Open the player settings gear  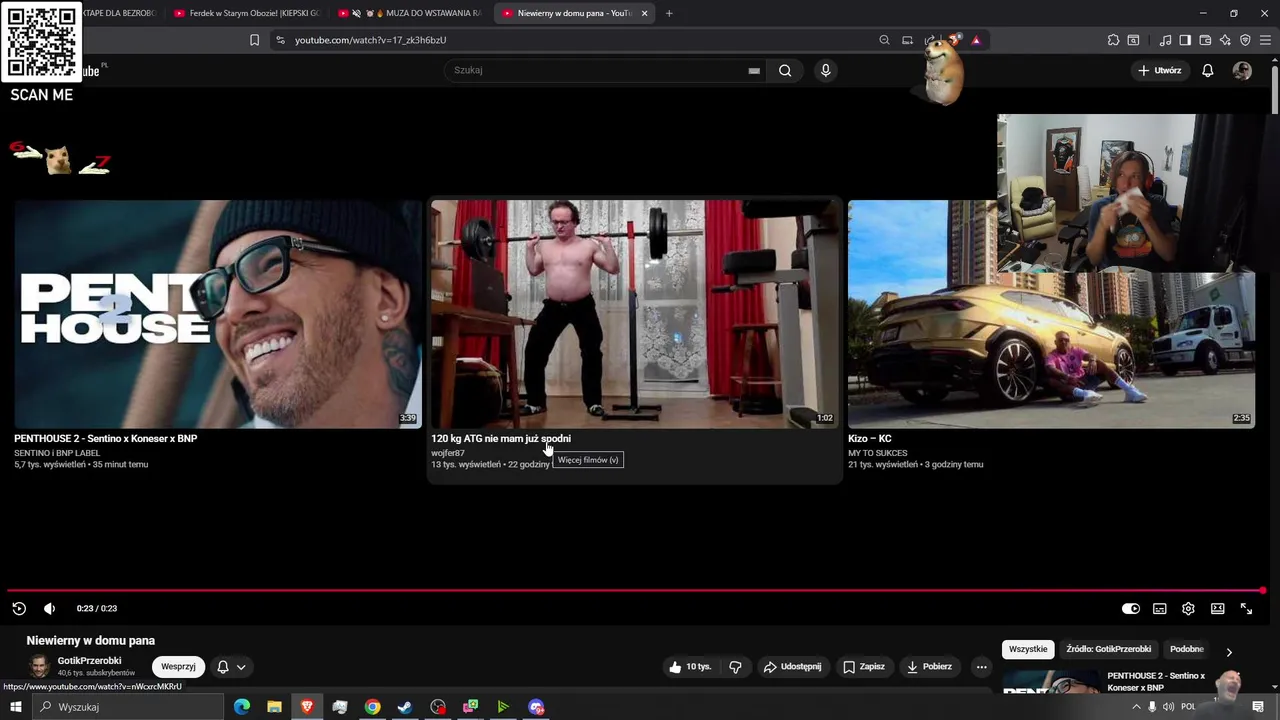[1188, 608]
